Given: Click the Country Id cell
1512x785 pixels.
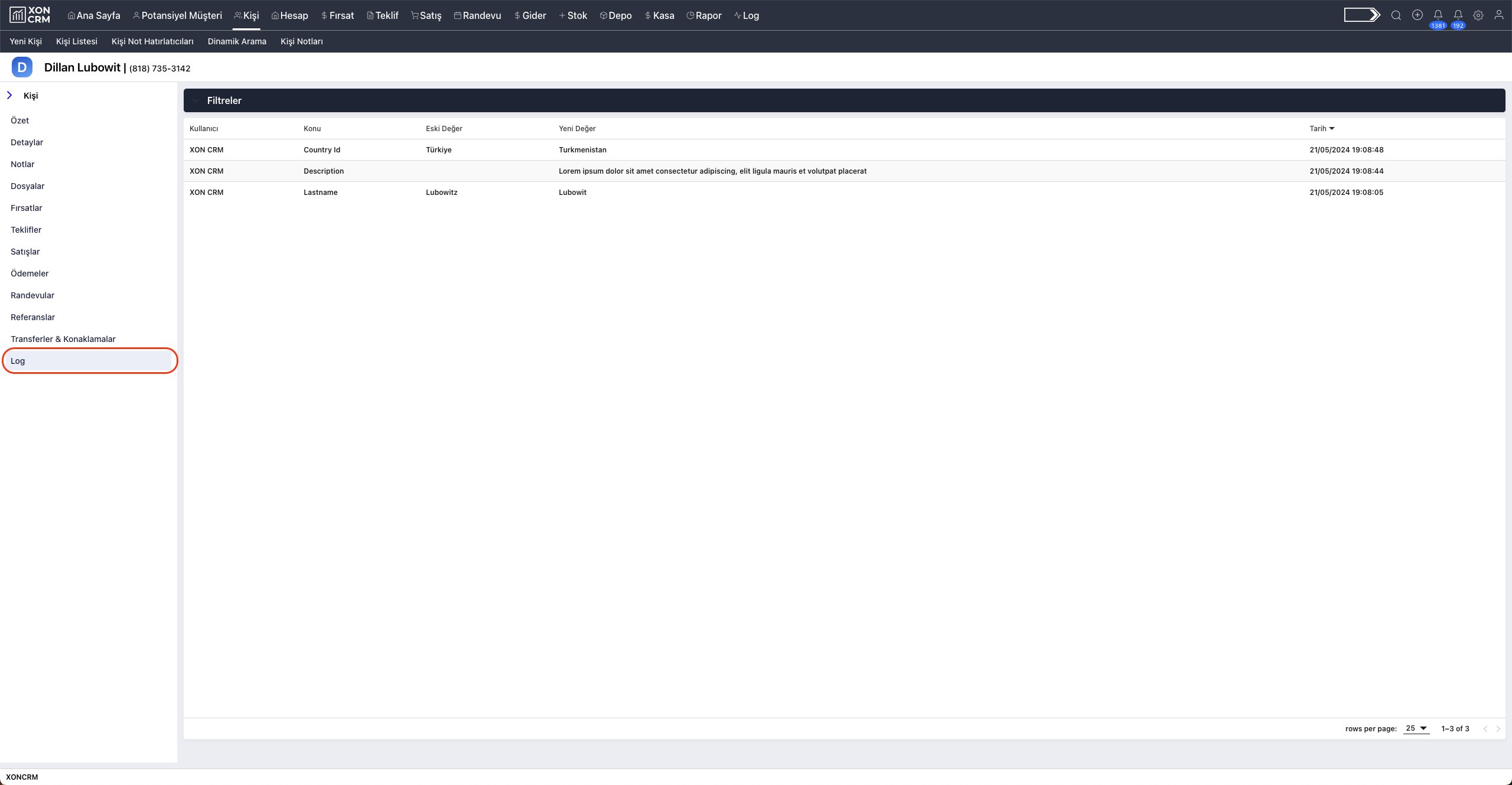Looking at the screenshot, I should click(x=322, y=149).
